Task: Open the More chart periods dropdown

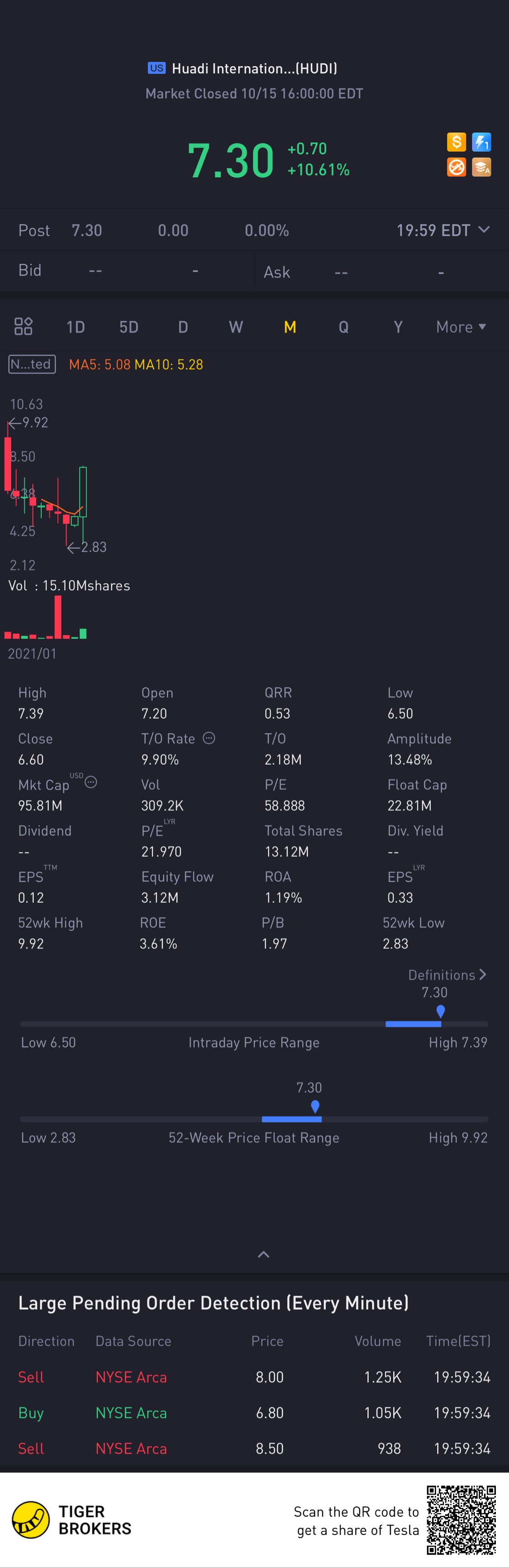Action: [x=461, y=327]
